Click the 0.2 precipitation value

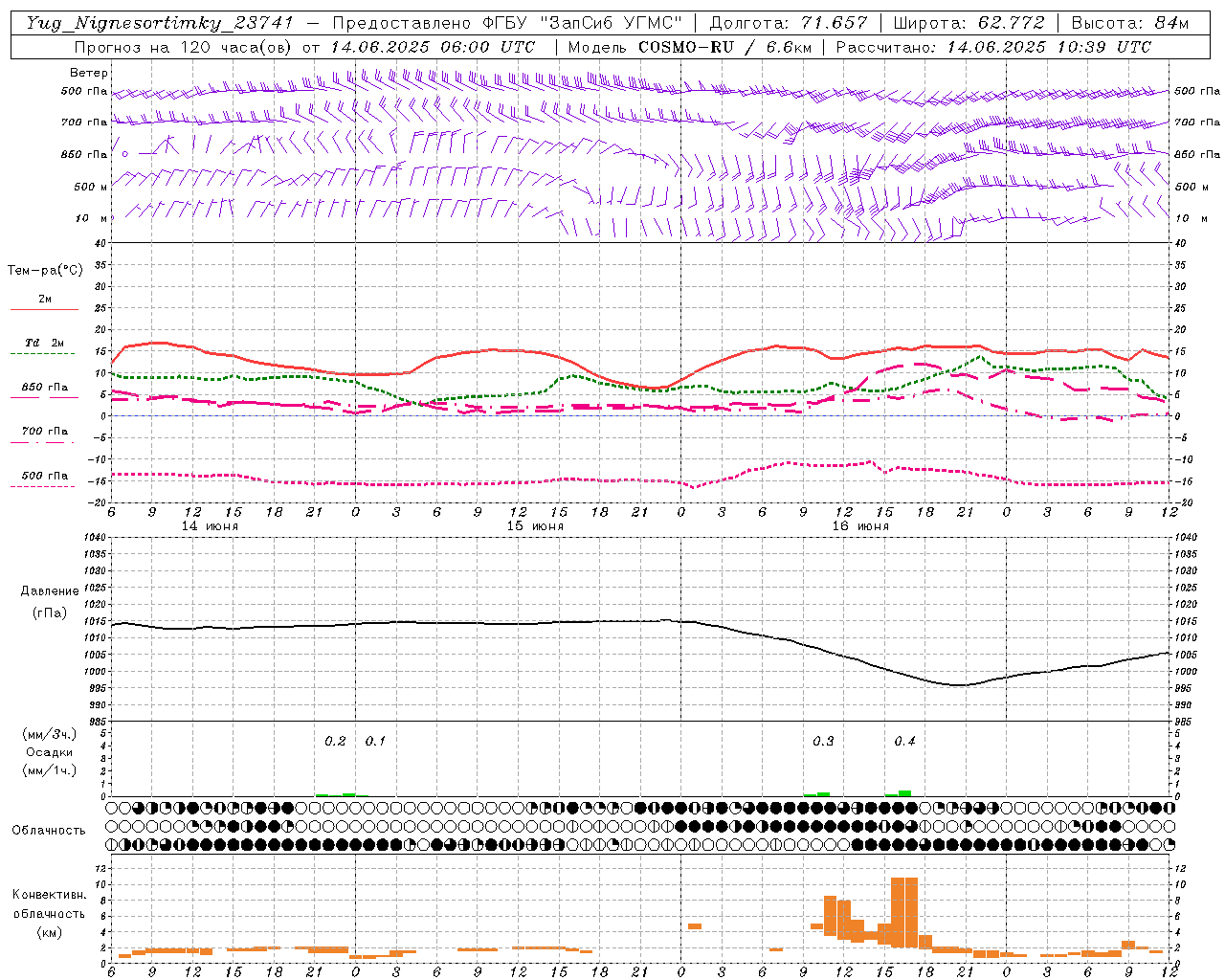[335, 741]
